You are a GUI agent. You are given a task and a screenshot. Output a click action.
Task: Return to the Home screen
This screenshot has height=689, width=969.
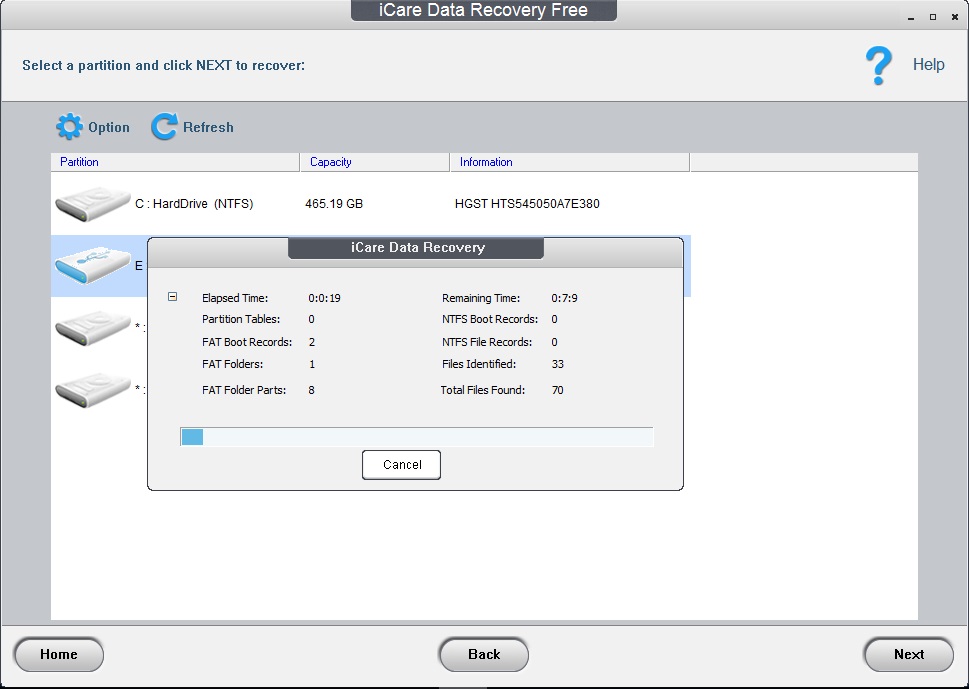click(58, 655)
